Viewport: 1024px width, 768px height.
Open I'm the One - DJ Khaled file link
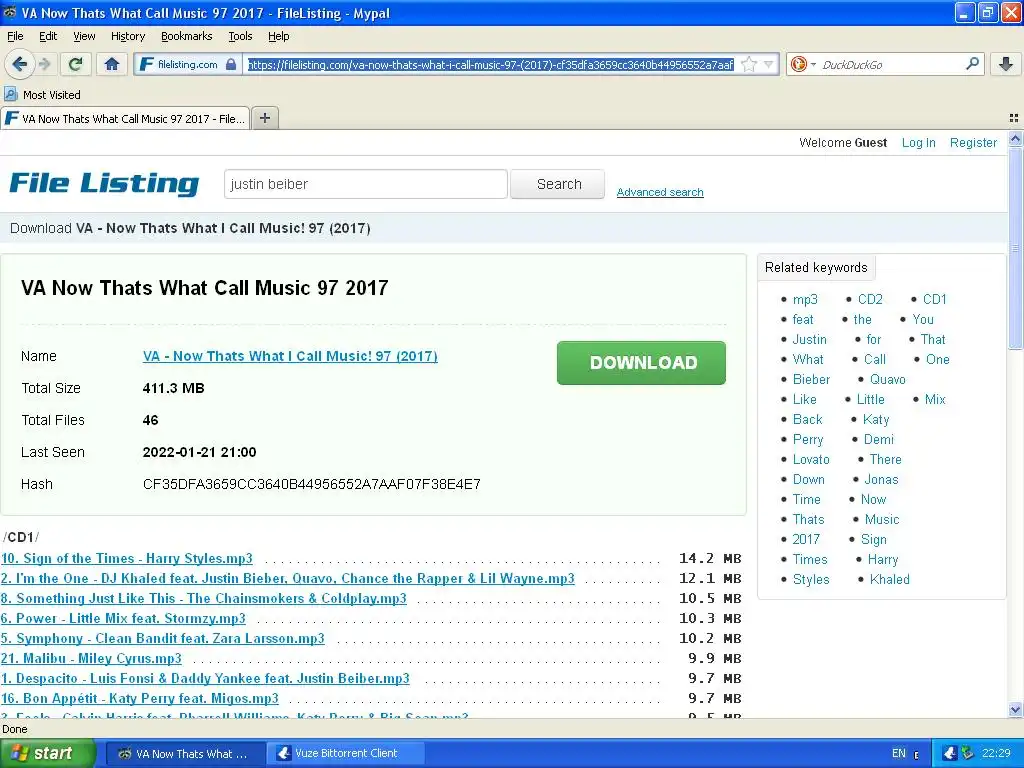287,579
